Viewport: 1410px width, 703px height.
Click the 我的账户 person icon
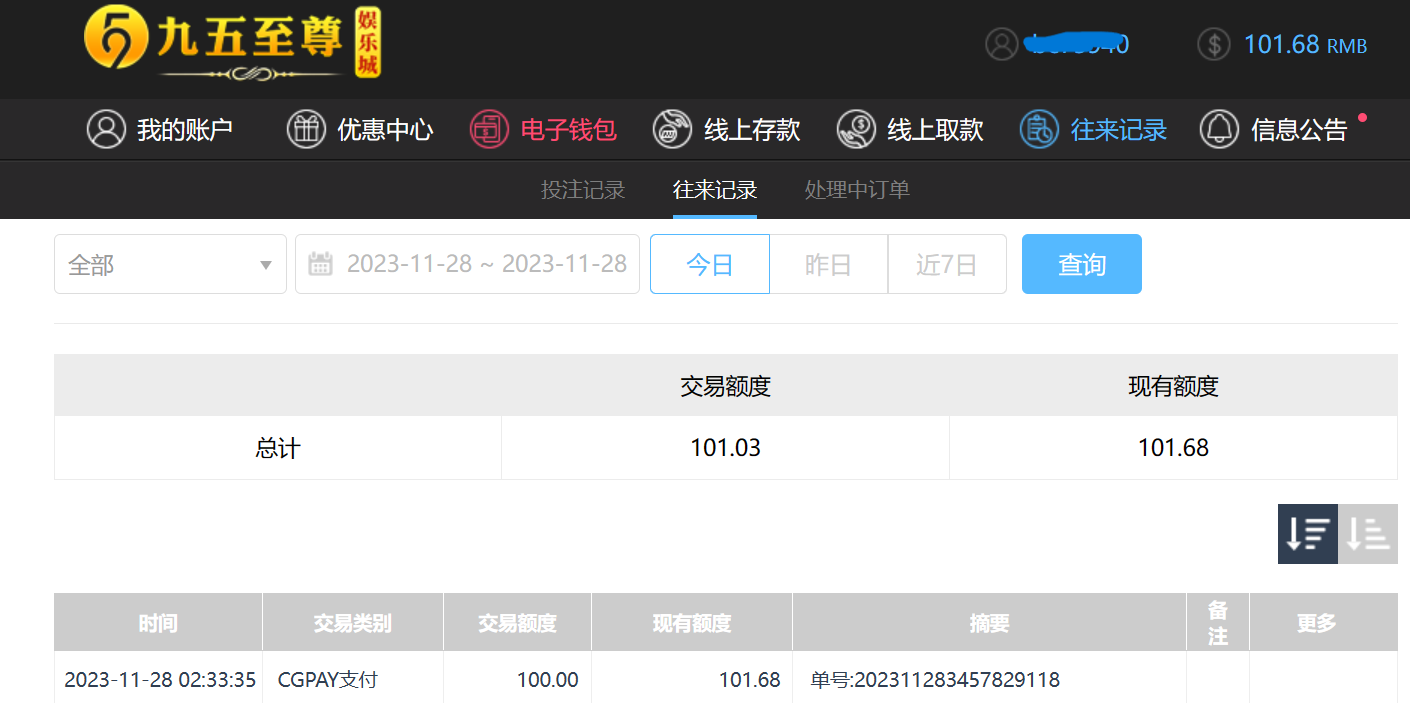coord(106,129)
